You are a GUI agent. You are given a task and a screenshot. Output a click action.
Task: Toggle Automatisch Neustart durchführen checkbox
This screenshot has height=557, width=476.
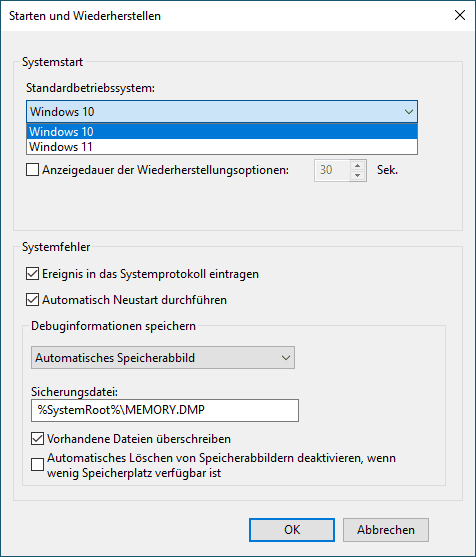(32, 300)
